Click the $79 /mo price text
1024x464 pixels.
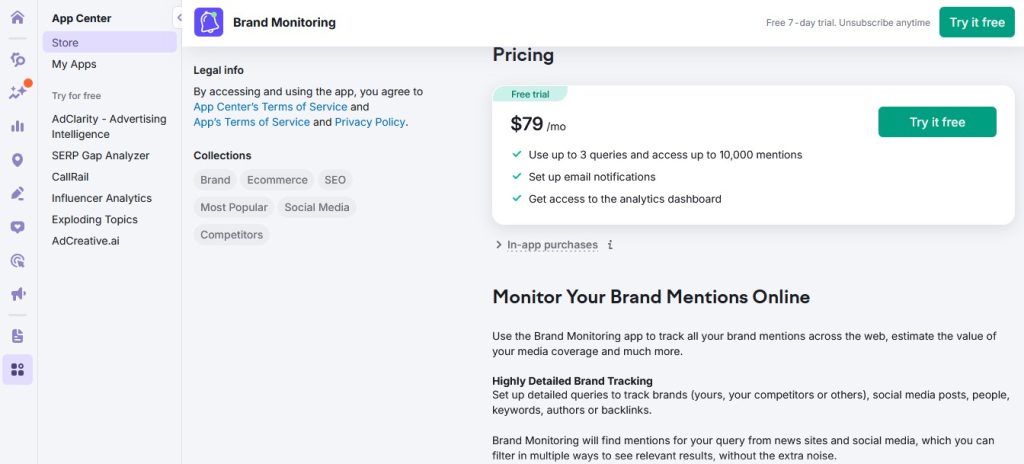coord(537,124)
